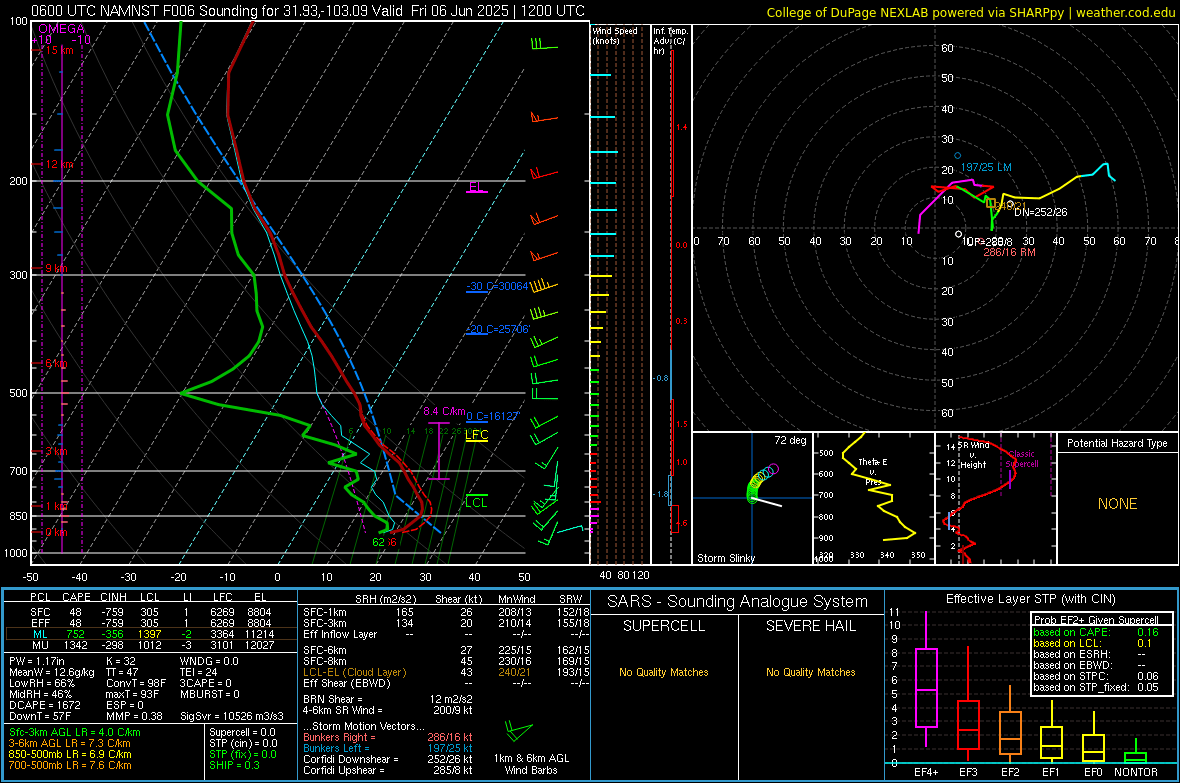
Task: Select the SFC parcel row in the table
Action: click(x=151, y=612)
